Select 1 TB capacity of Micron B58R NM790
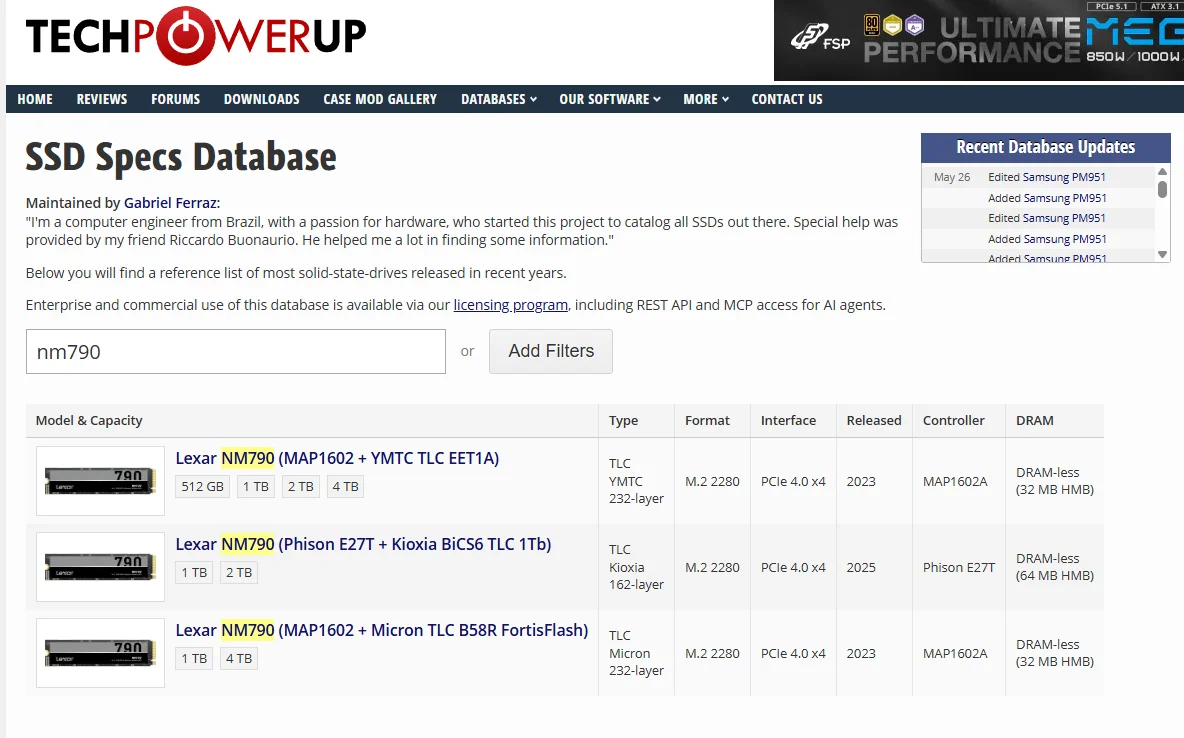1184x738 pixels. coord(194,659)
